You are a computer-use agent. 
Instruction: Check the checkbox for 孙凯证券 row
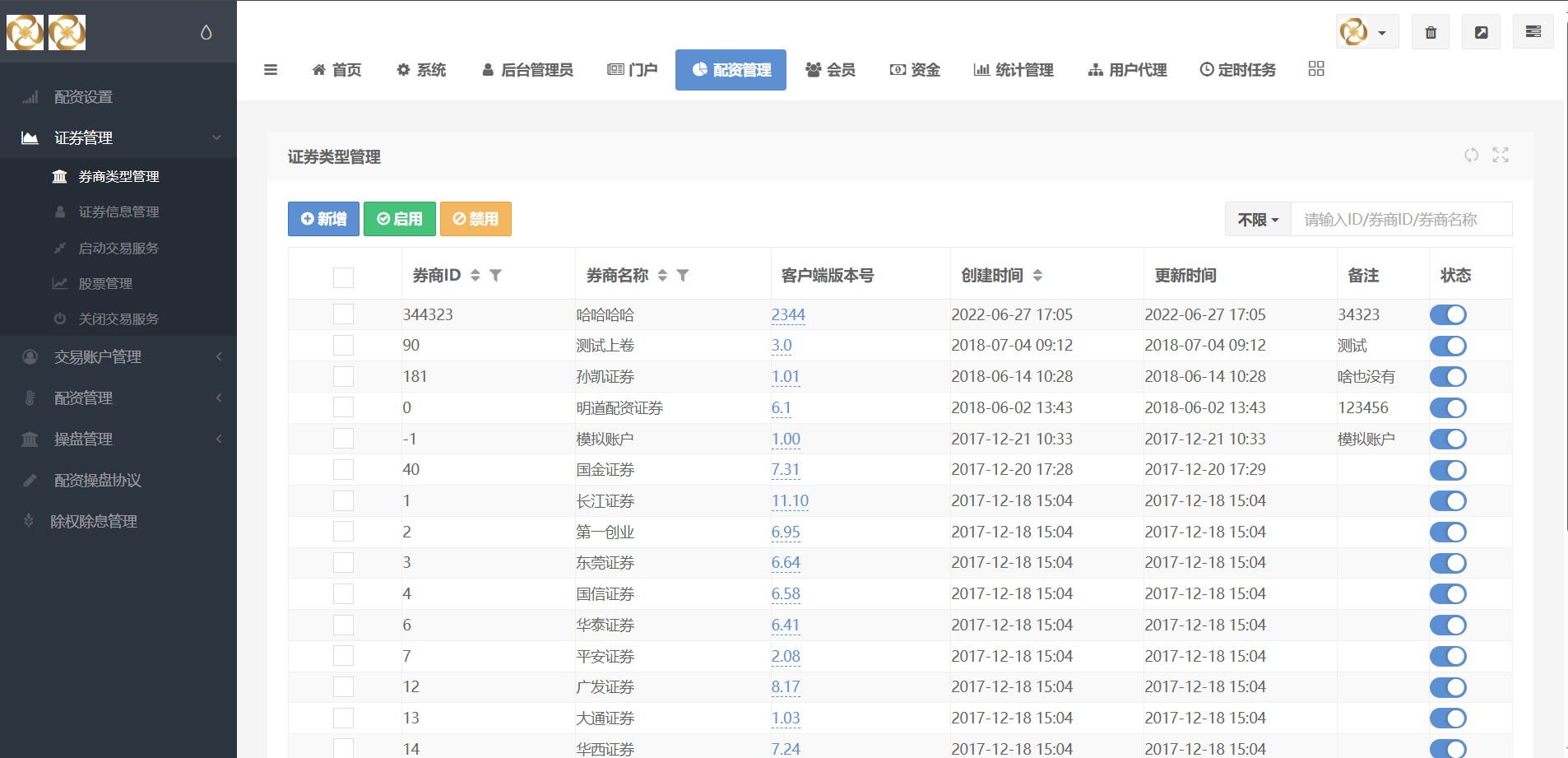pos(343,376)
